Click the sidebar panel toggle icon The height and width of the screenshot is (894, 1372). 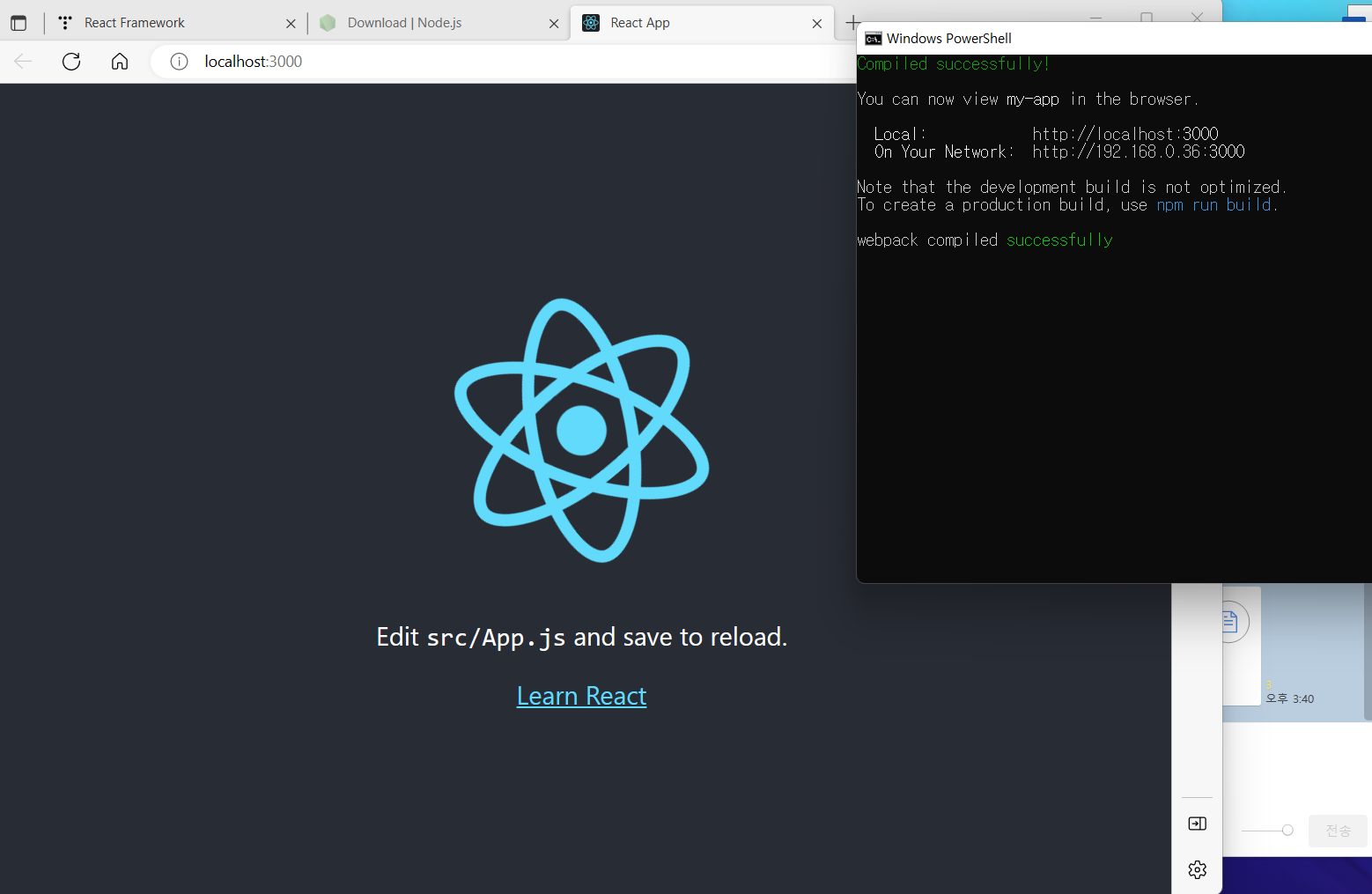pyautogui.click(x=1198, y=824)
